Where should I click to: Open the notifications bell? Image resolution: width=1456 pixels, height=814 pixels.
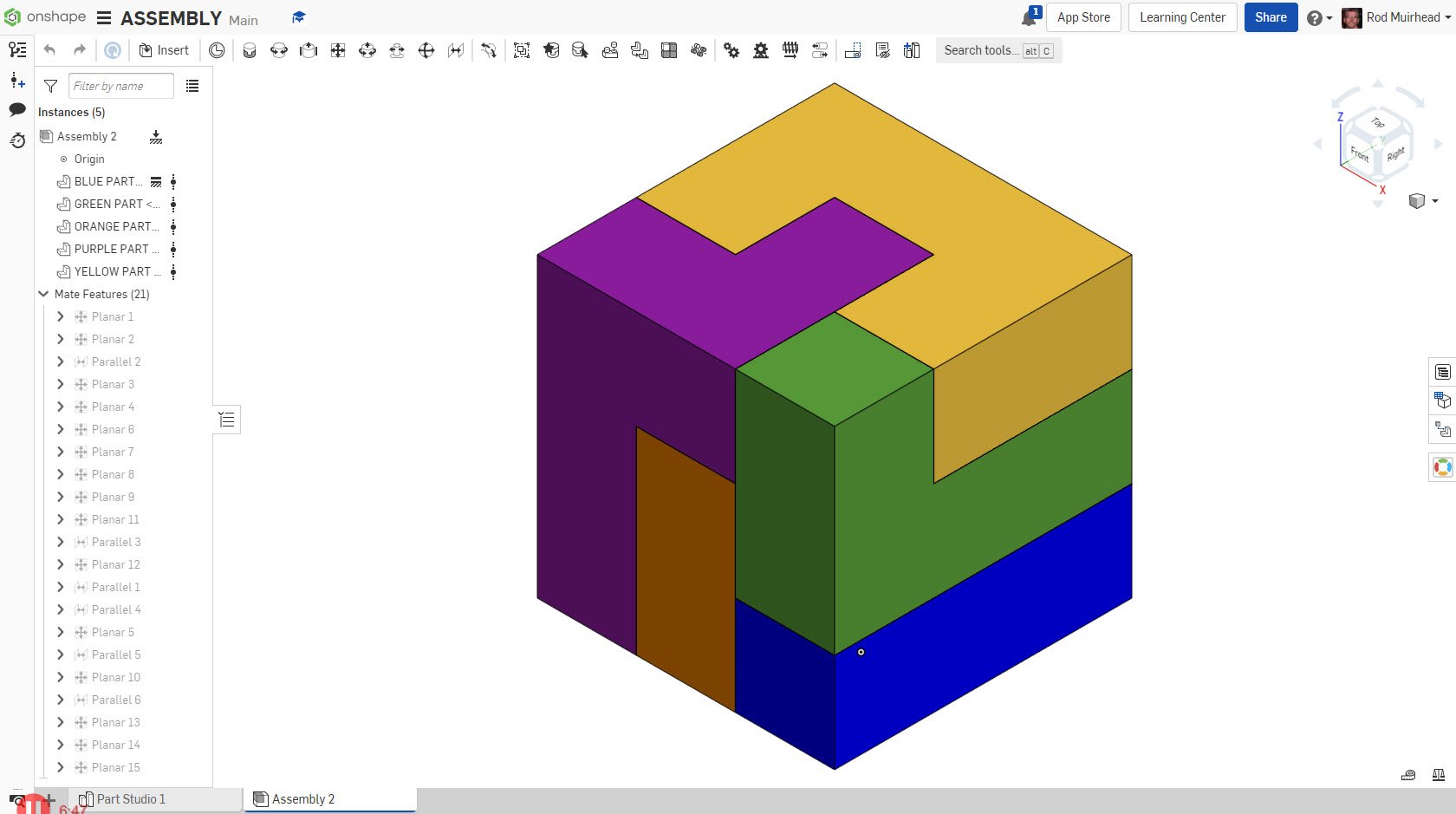tap(1030, 17)
